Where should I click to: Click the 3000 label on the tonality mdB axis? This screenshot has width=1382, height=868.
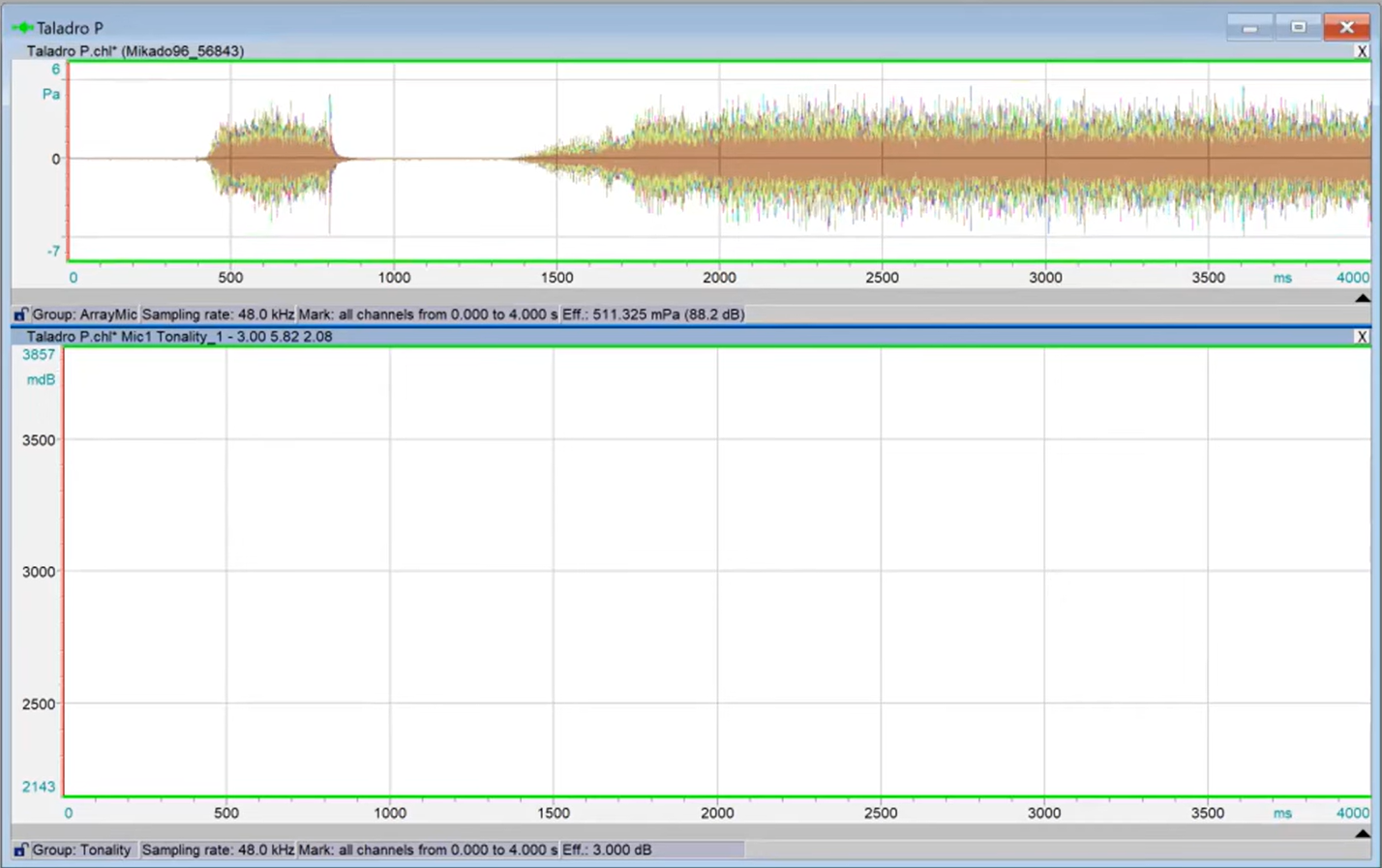(x=39, y=572)
